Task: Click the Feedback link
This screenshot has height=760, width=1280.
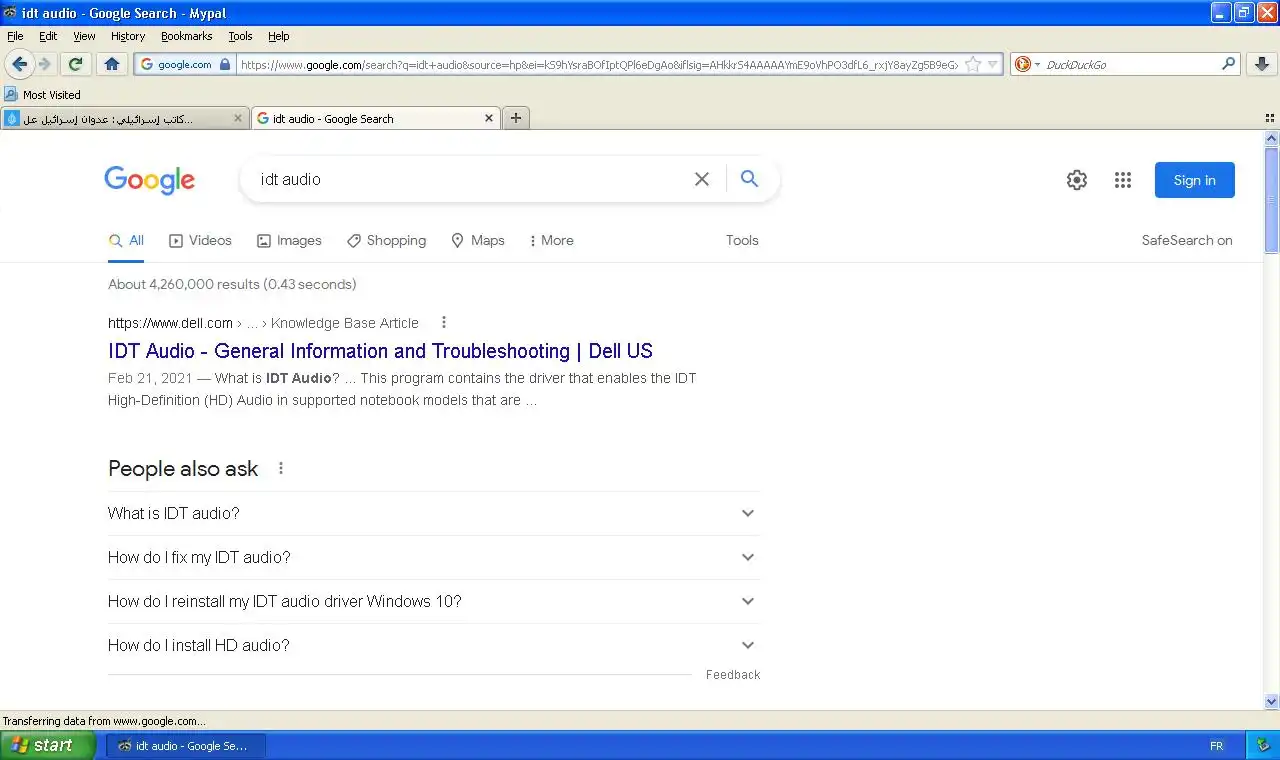Action: pyautogui.click(x=733, y=675)
